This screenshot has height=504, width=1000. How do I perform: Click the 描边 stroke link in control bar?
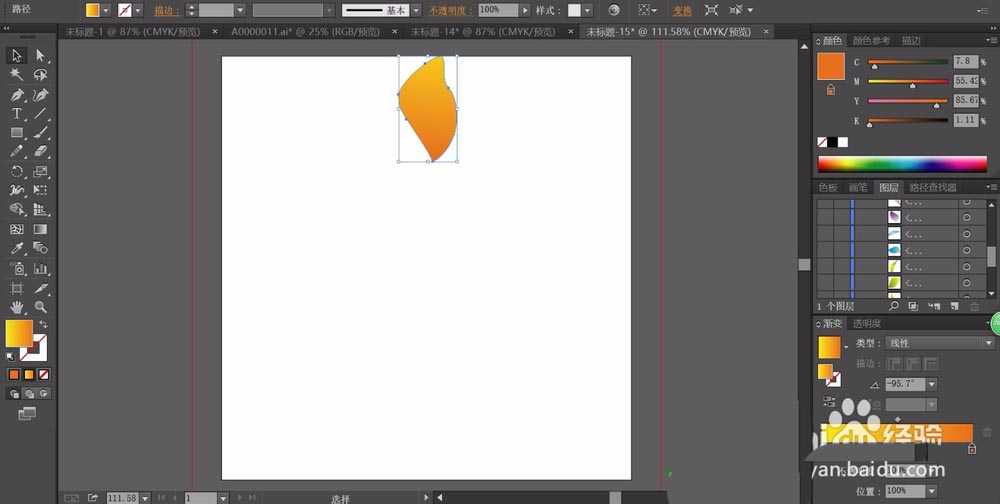coord(165,10)
